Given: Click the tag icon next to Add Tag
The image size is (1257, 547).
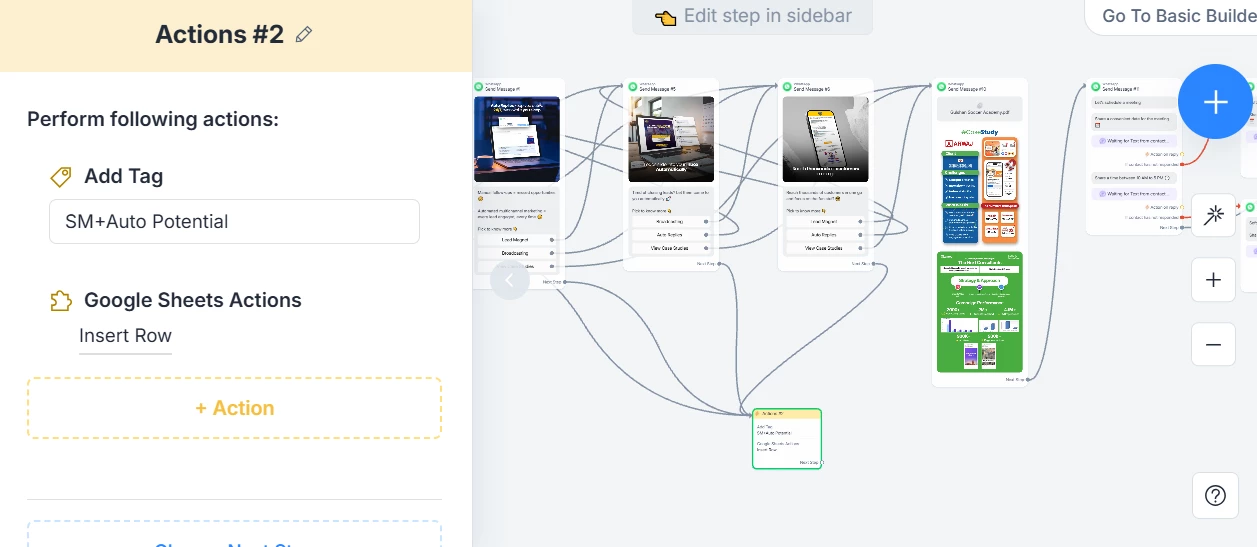Looking at the screenshot, I should [x=61, y=177].
